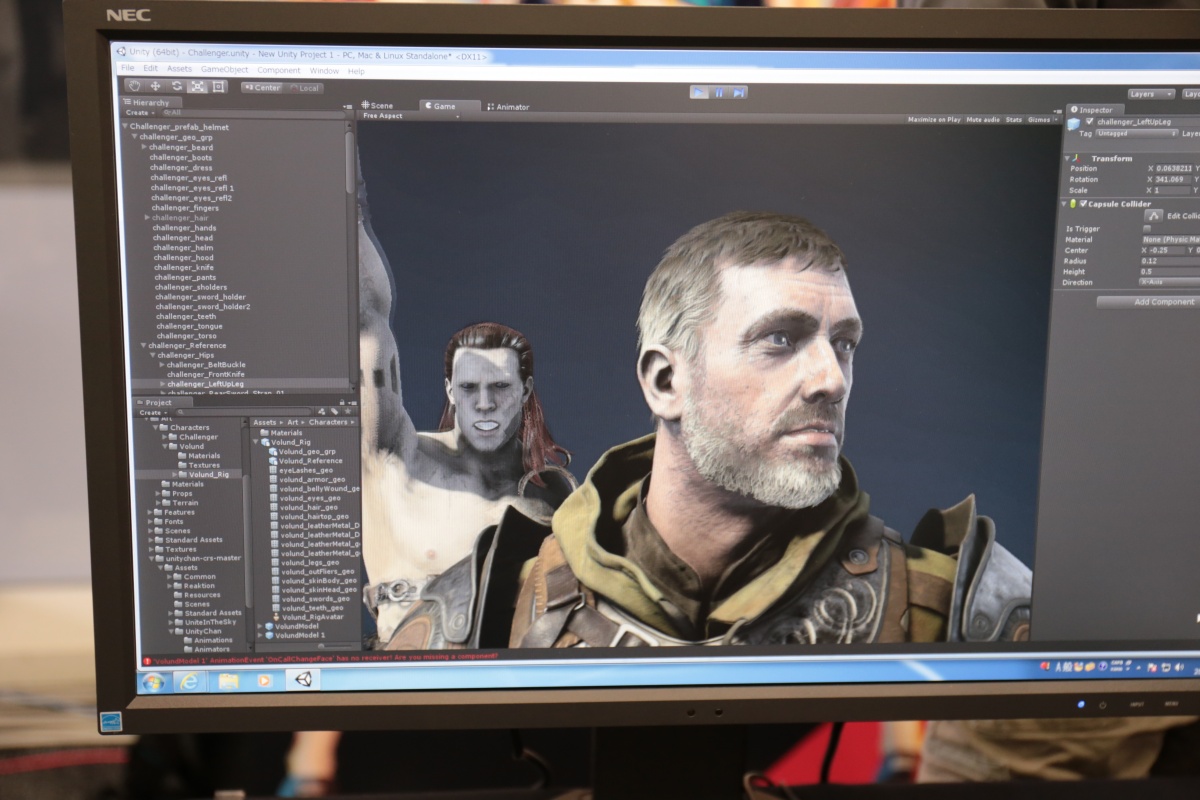Viewport: 1200px width, 800px height.
Task: Enable the Is Trigger checkbox
Action: pyautogui.click(x=1147, y=228)
